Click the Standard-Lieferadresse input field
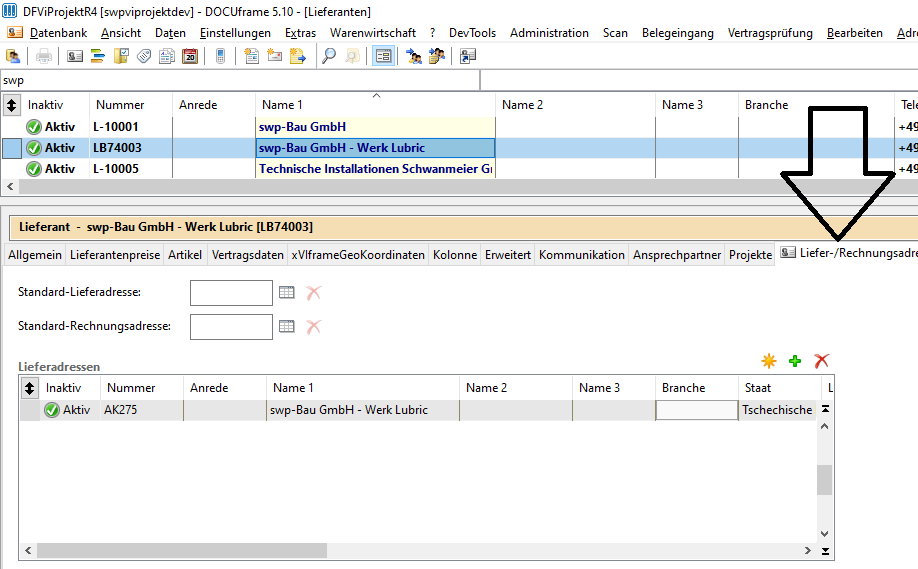The image size is (918, 569). [x=231, y=293]
